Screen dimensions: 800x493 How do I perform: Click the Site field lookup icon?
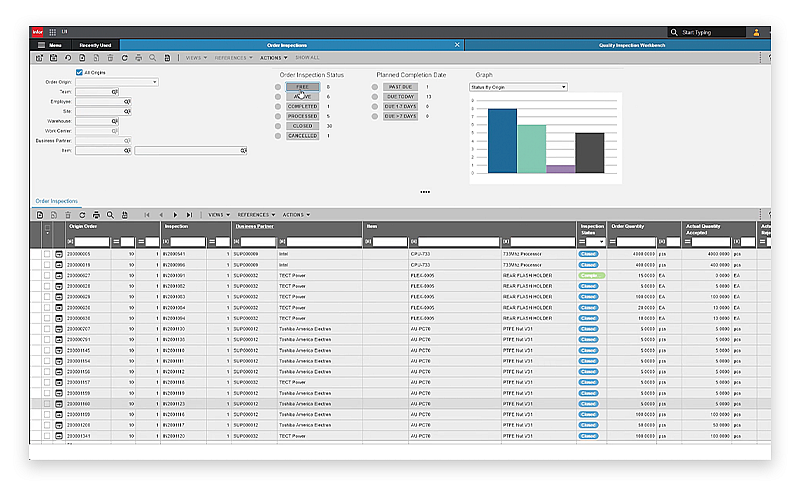127,111
